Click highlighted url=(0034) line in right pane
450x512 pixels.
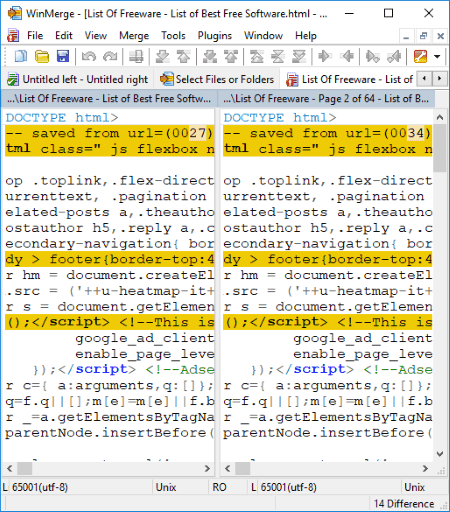(327, 133)
